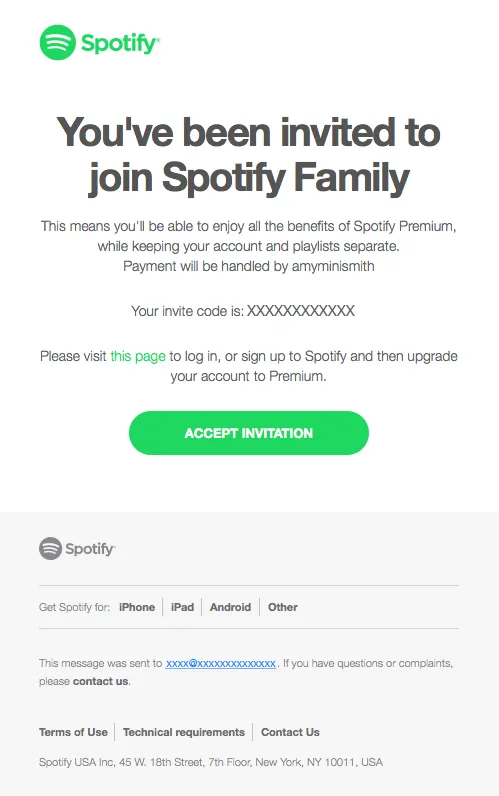Click the 'You've been invited' headline
The height and width of the screenshot is (796, 499).
[x=249, y=155]
